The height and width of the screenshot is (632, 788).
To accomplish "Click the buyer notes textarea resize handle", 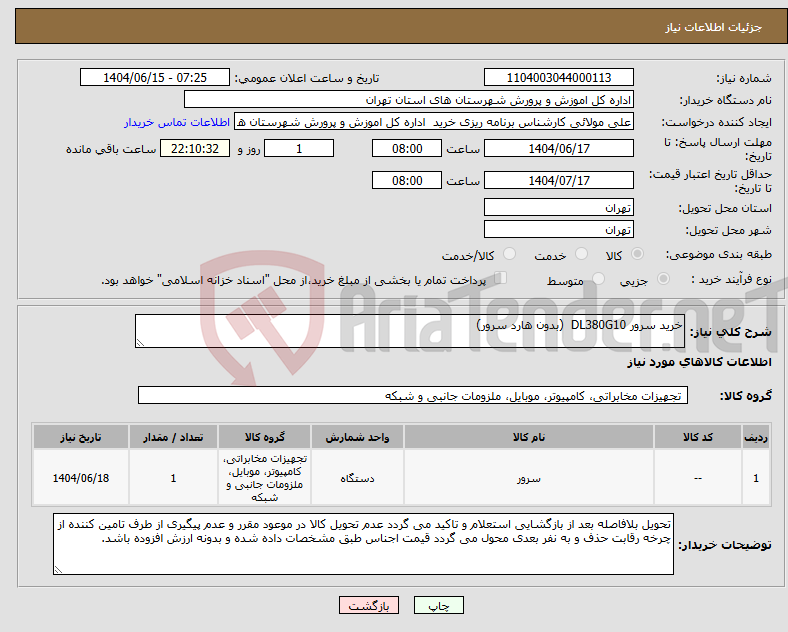I will click(58, 570).
